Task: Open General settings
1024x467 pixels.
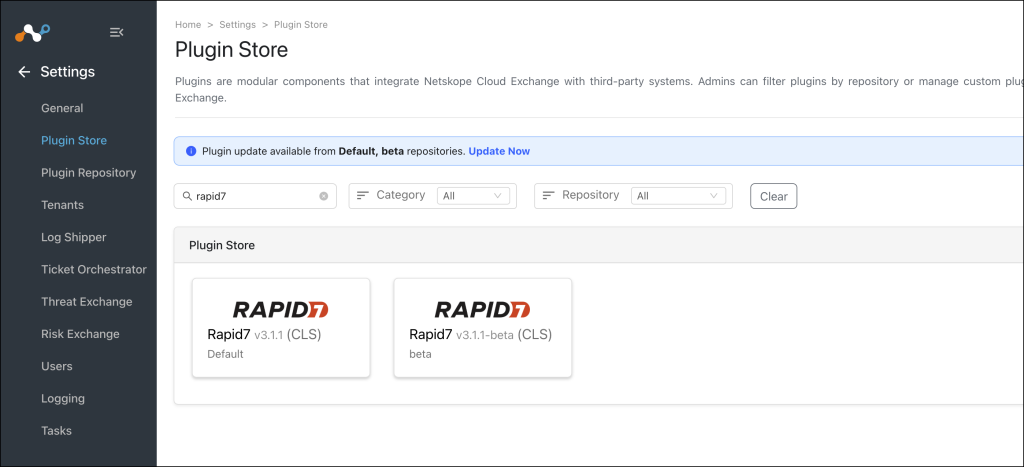Action: [x=62, y=108]
